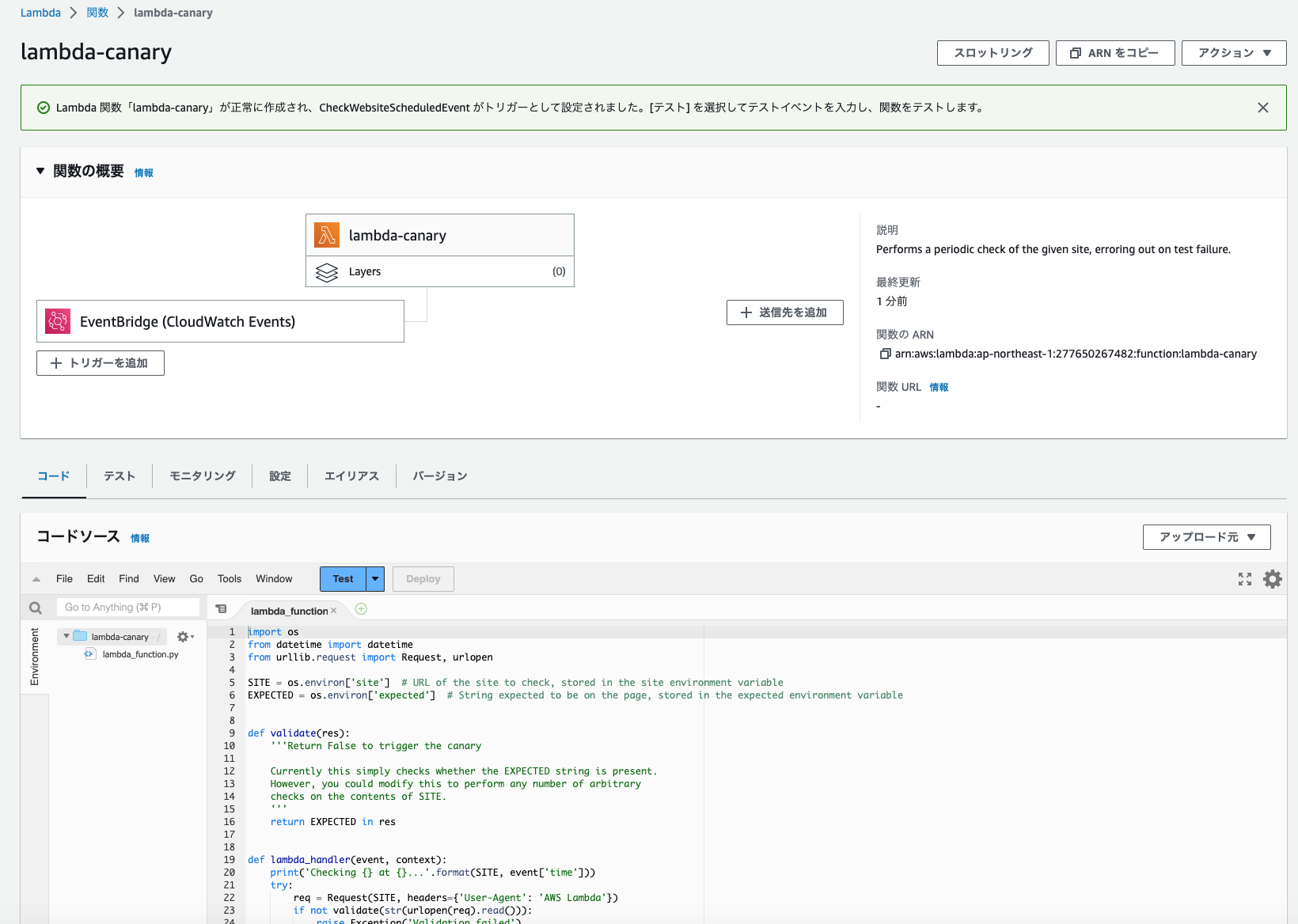Collapse the 関数の概要 section
This screenshot has width=1298, height=924.
coord(40,171)
